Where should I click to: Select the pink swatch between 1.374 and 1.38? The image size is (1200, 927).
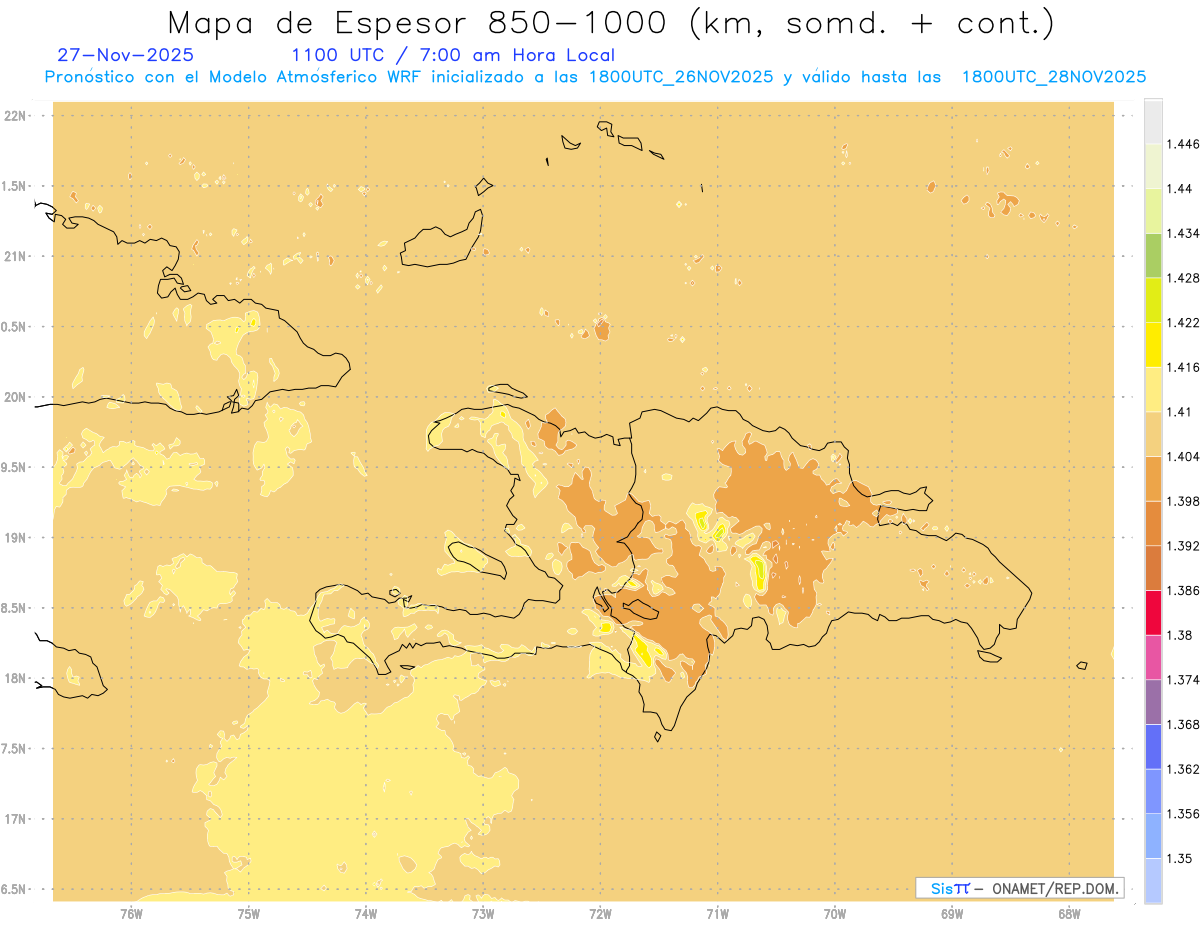pos(1153,657)
